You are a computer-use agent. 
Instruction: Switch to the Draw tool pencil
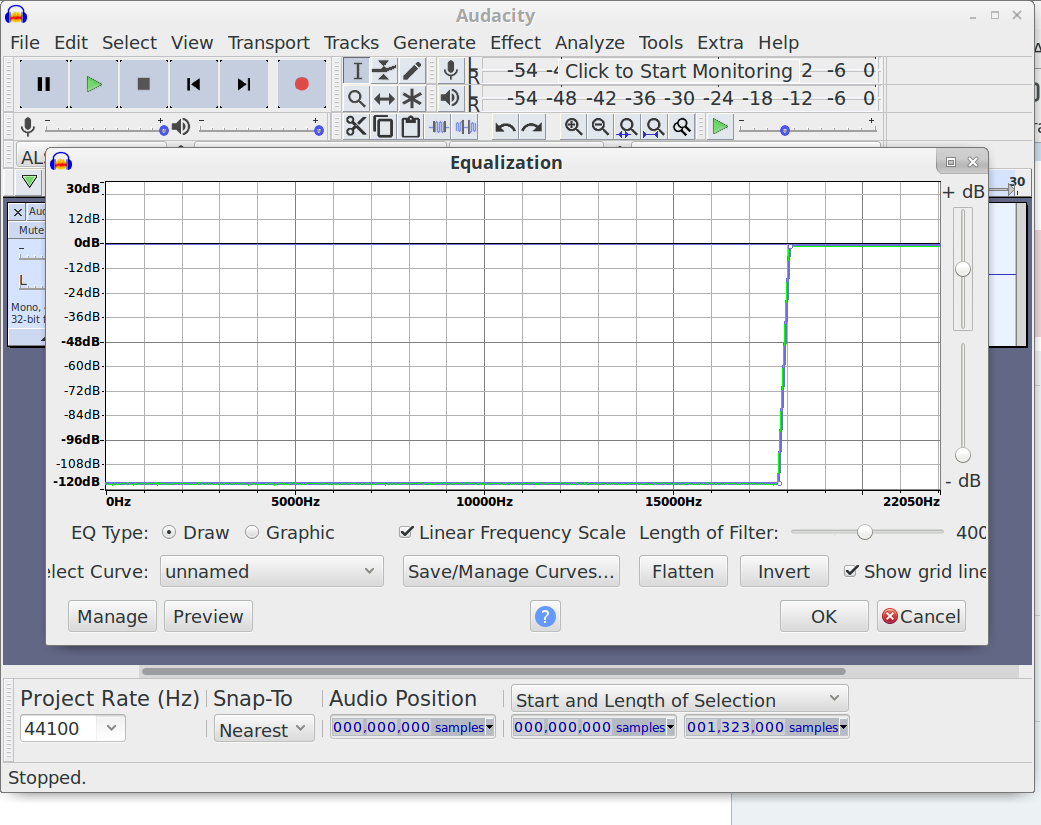point(412,70)
